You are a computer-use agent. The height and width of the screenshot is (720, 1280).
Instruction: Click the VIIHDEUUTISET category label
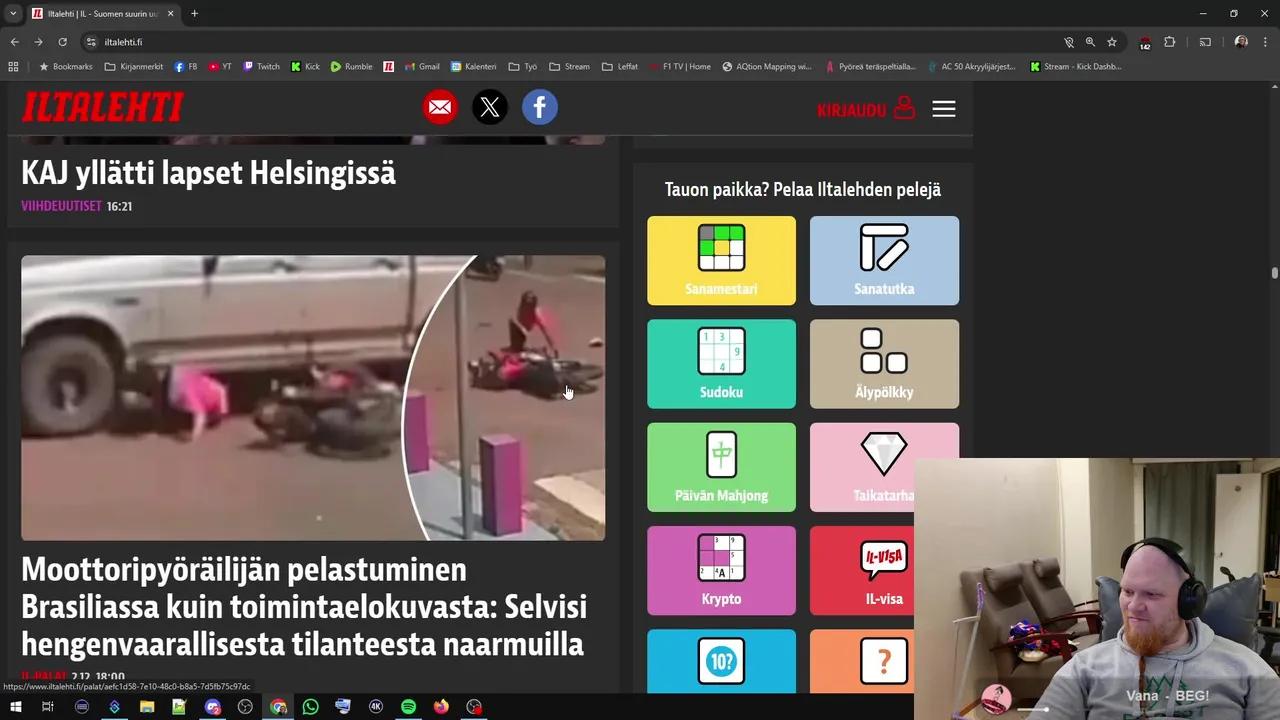click(62, 206)
